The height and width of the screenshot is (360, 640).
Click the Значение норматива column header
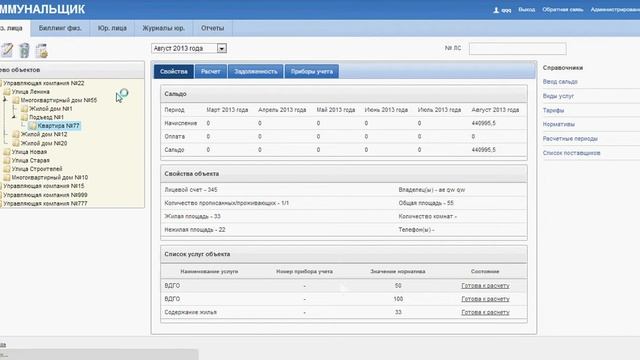click(x=398, y=271)
